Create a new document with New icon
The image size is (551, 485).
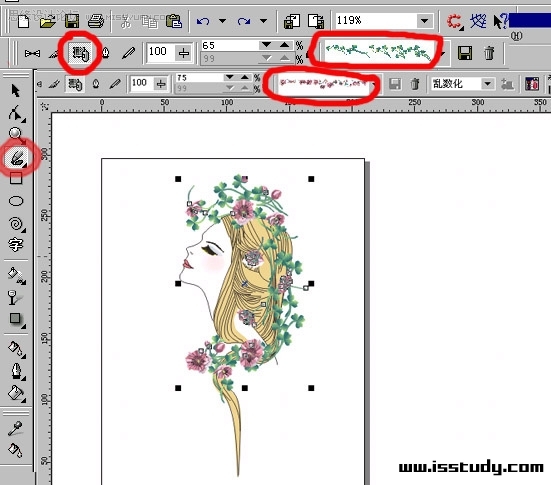point(23,21)
